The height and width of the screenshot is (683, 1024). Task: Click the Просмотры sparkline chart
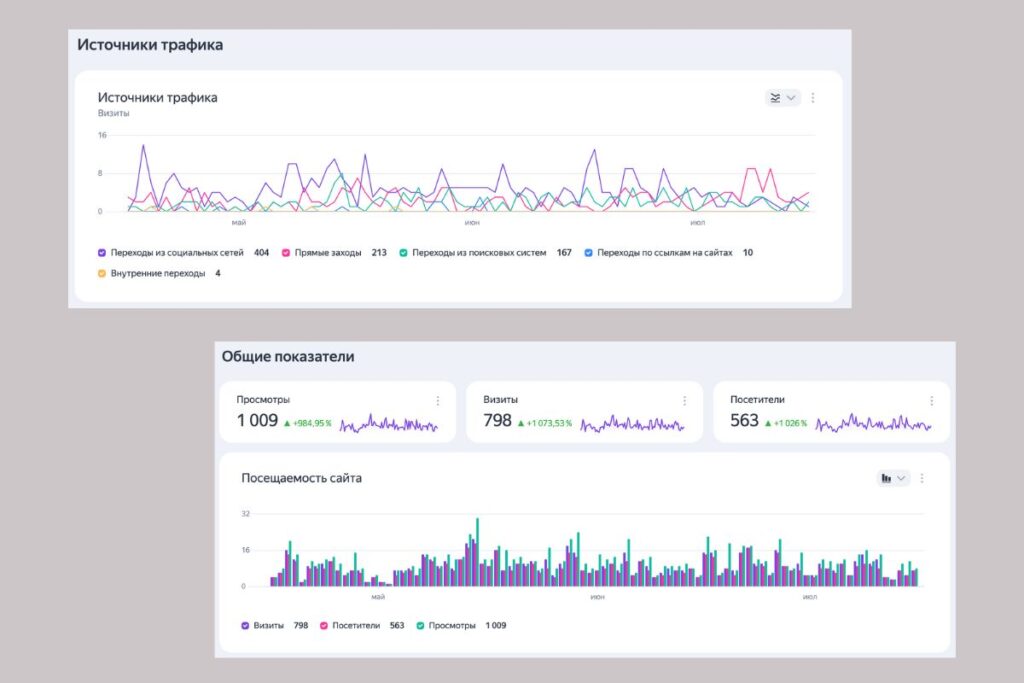389,424
